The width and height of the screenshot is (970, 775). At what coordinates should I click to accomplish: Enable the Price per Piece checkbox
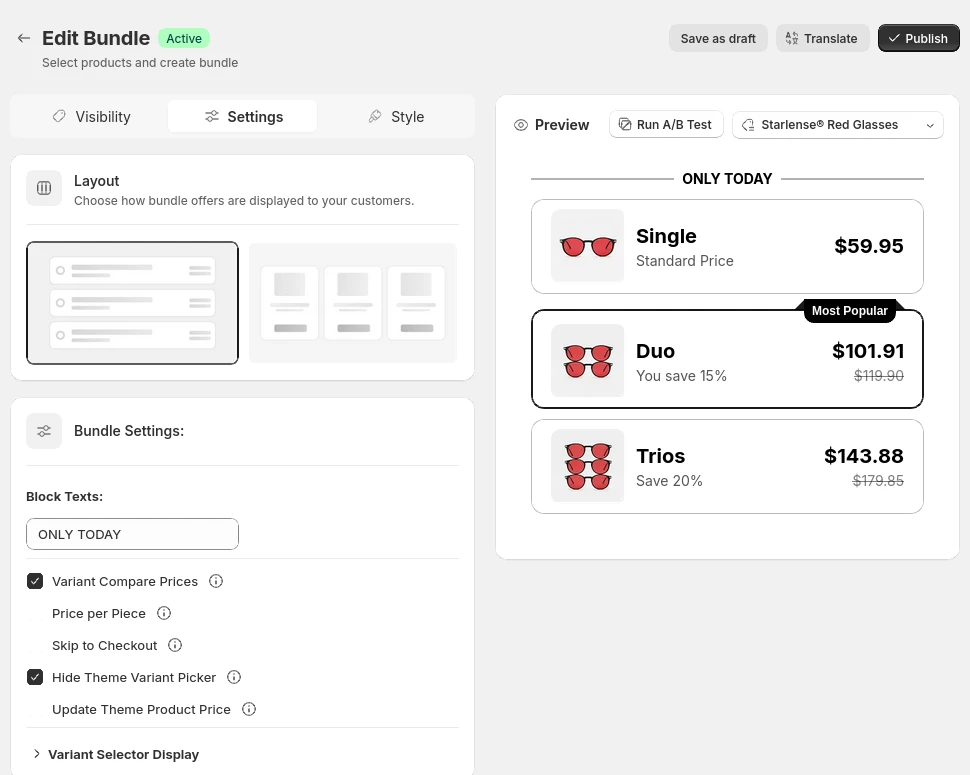click(35, 614)
